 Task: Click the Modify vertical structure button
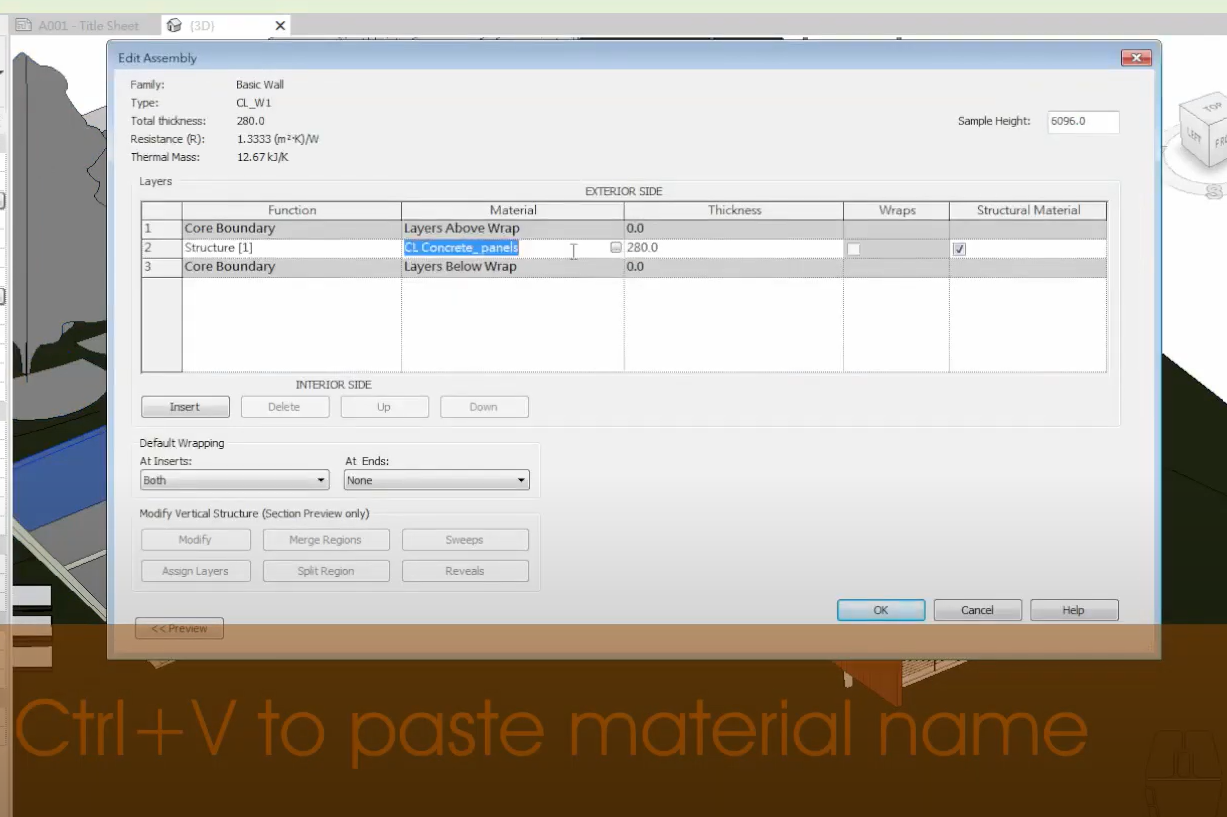pyautogui.click(x=195, y=540)
